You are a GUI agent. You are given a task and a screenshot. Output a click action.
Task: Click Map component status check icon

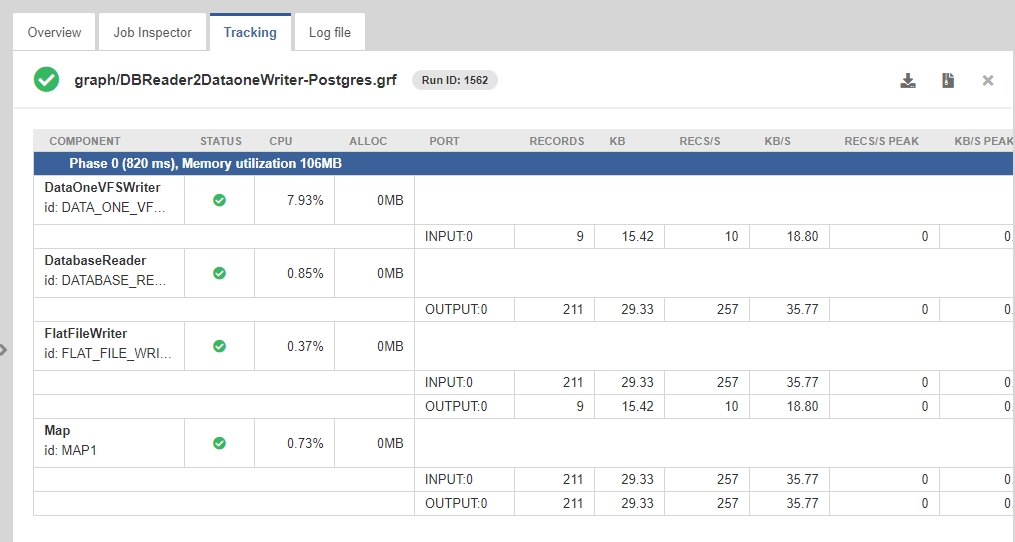point(219,443)
